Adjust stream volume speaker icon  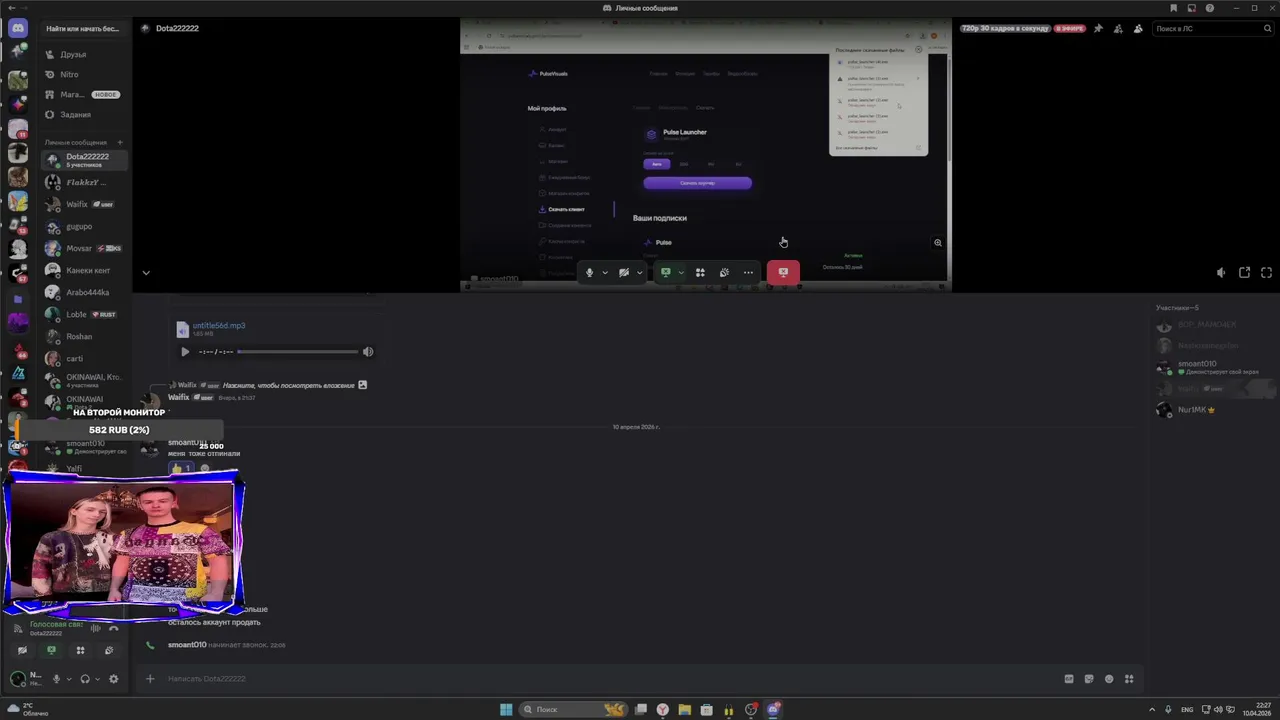(x=1221, y=272)
